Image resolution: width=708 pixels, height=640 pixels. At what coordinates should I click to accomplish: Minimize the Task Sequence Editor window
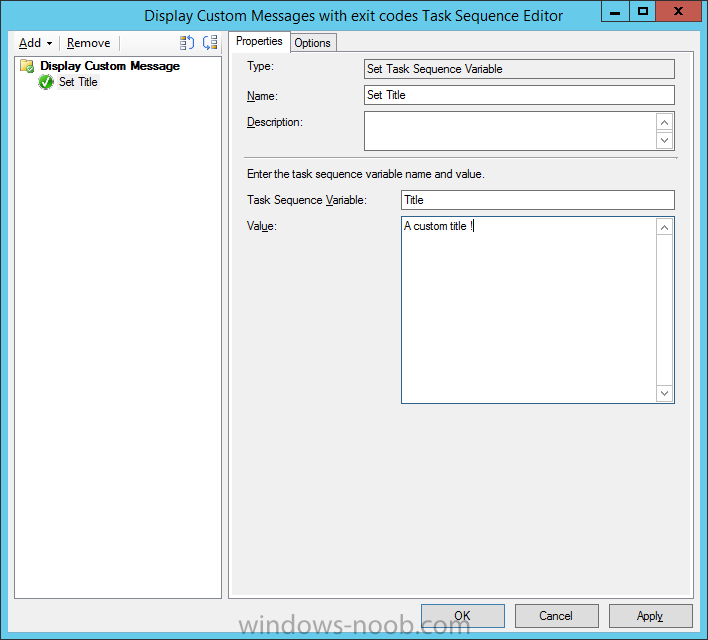point(615,11)
